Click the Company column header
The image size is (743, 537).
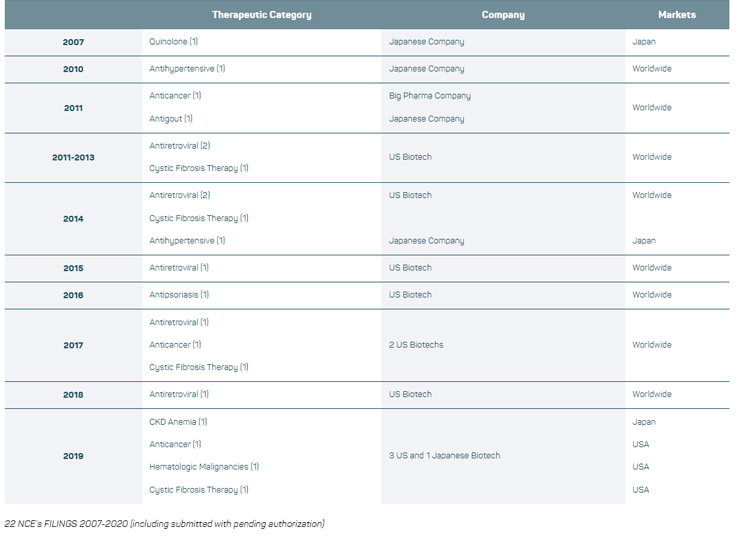(502, 15)
